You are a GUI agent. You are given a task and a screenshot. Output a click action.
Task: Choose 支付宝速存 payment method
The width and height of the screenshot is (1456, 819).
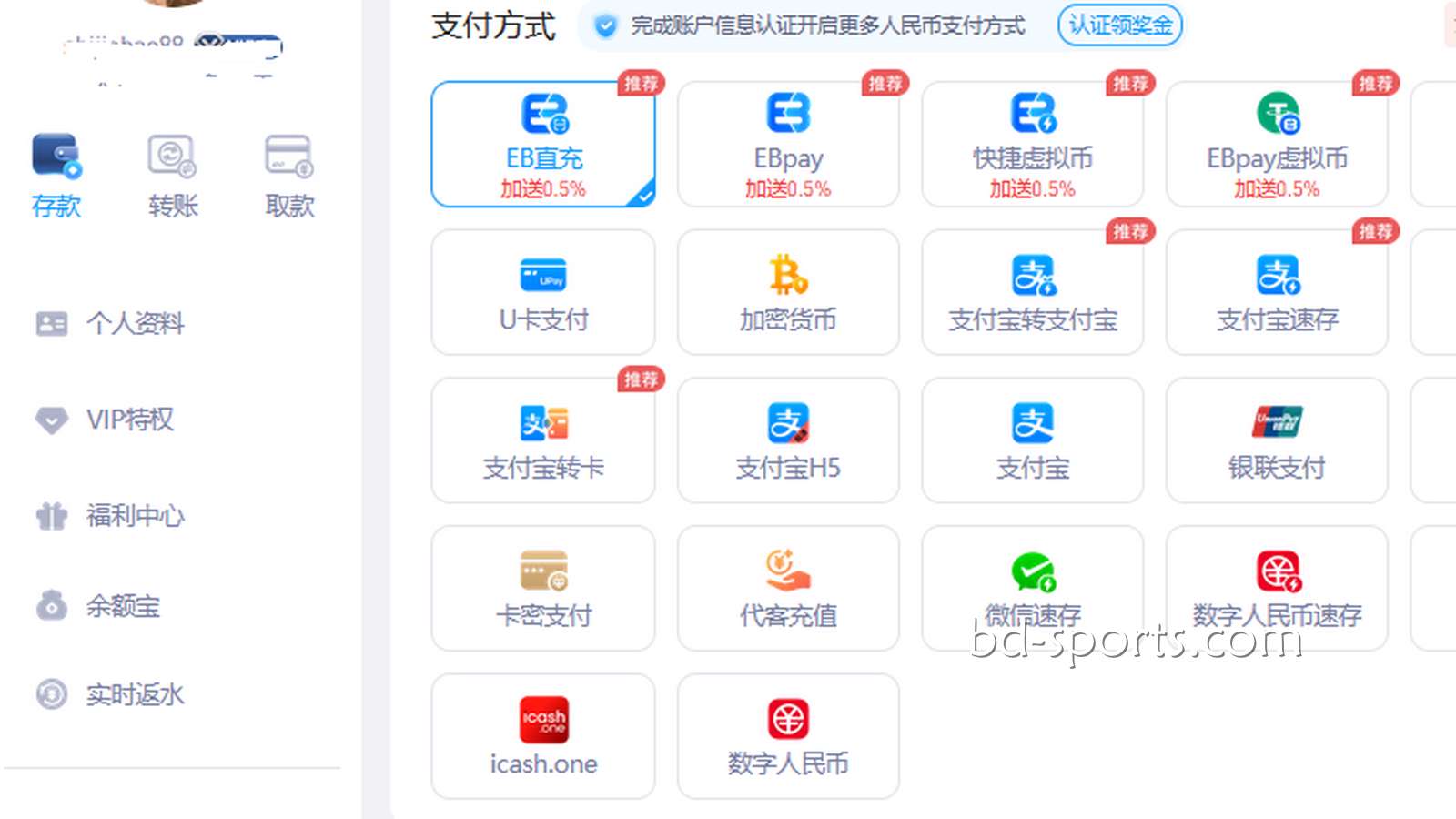point(1277,292)
